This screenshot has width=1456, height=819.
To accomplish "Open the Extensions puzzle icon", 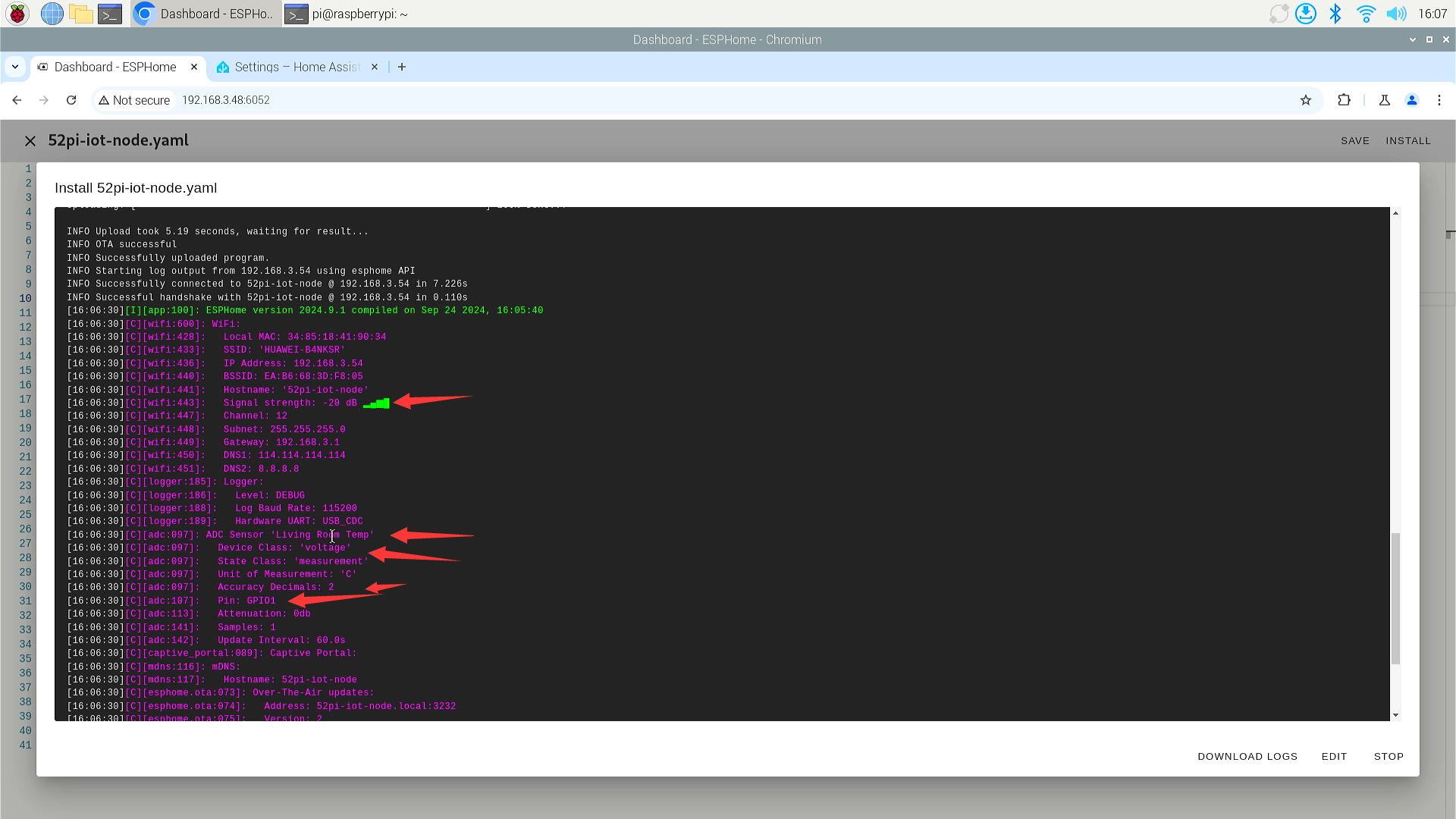I will pos(1344,100).
